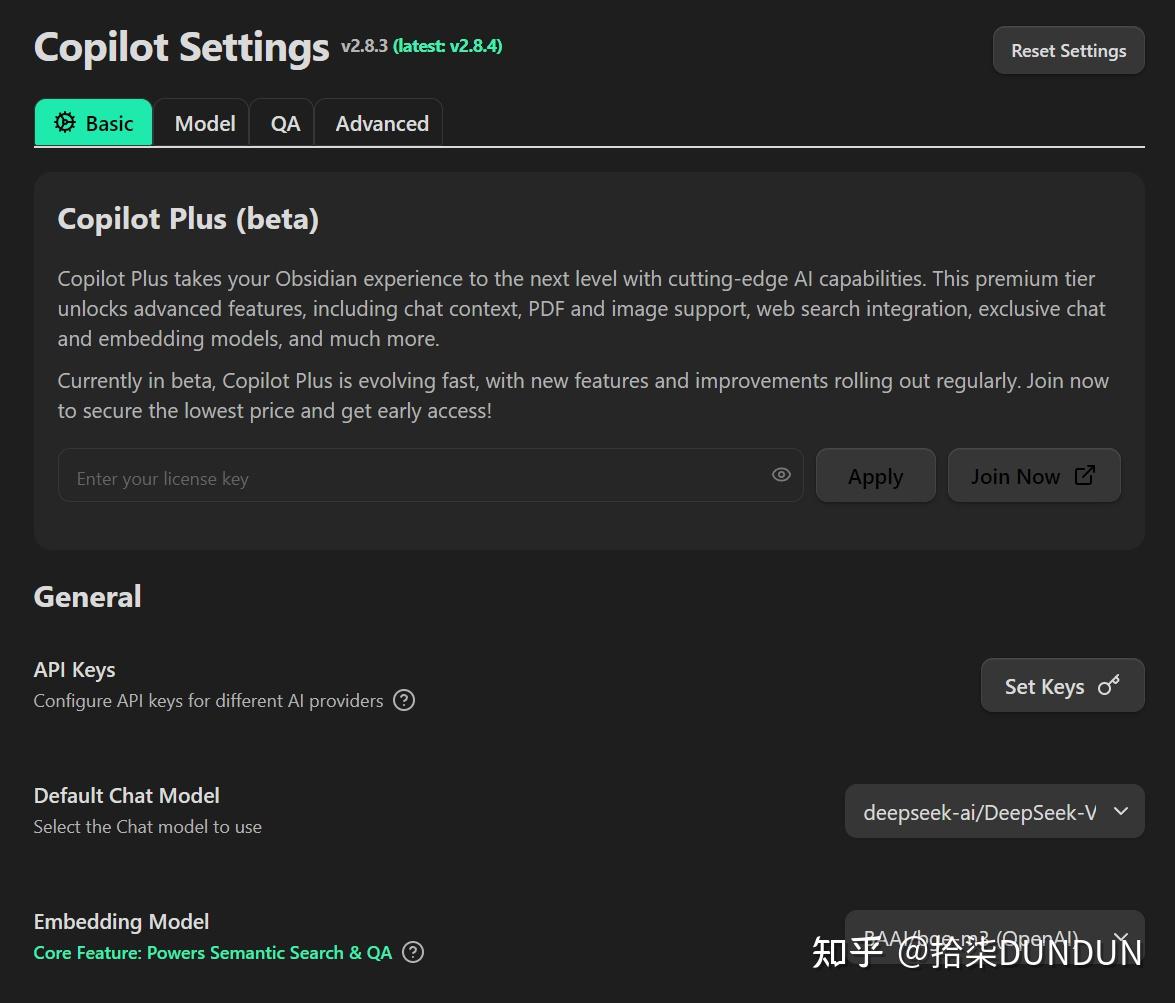1175x1003 pixels.
Task: Click the help icon beside API Keys description
Action: point(404,700)
